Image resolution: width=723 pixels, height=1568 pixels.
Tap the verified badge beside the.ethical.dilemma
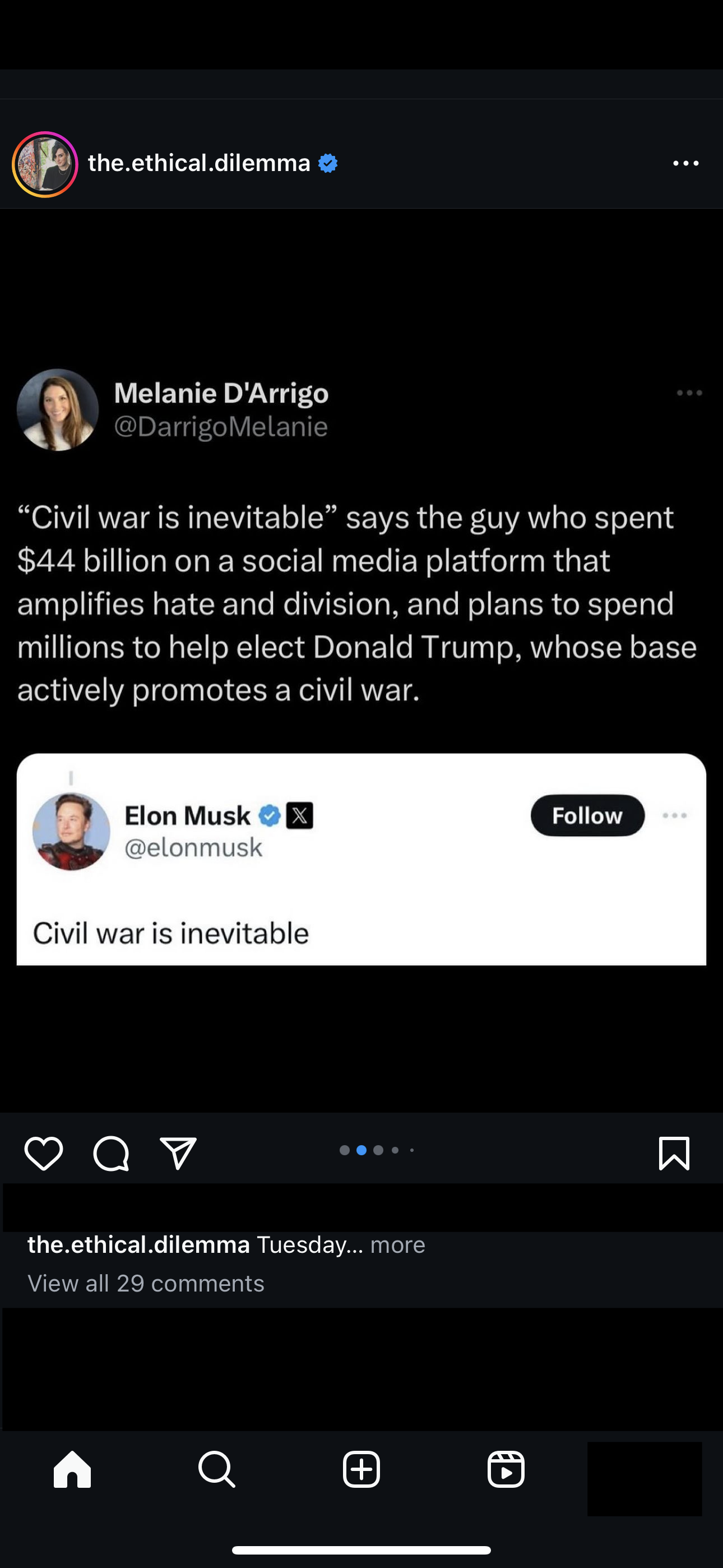[328, 163]
